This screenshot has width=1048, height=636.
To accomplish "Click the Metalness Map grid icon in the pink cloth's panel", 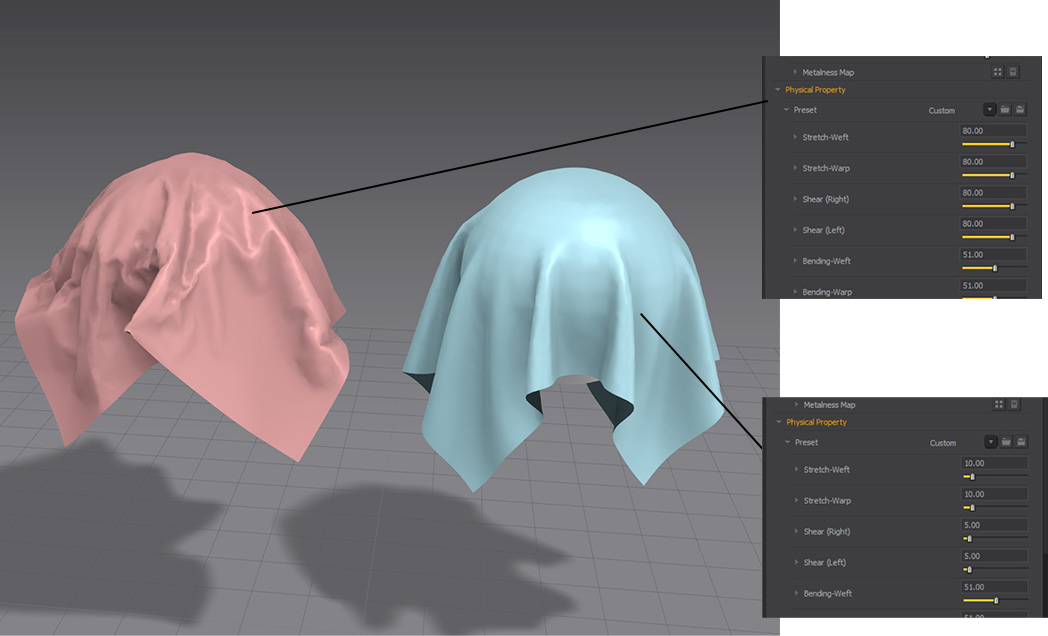I will tap(997, 72).
